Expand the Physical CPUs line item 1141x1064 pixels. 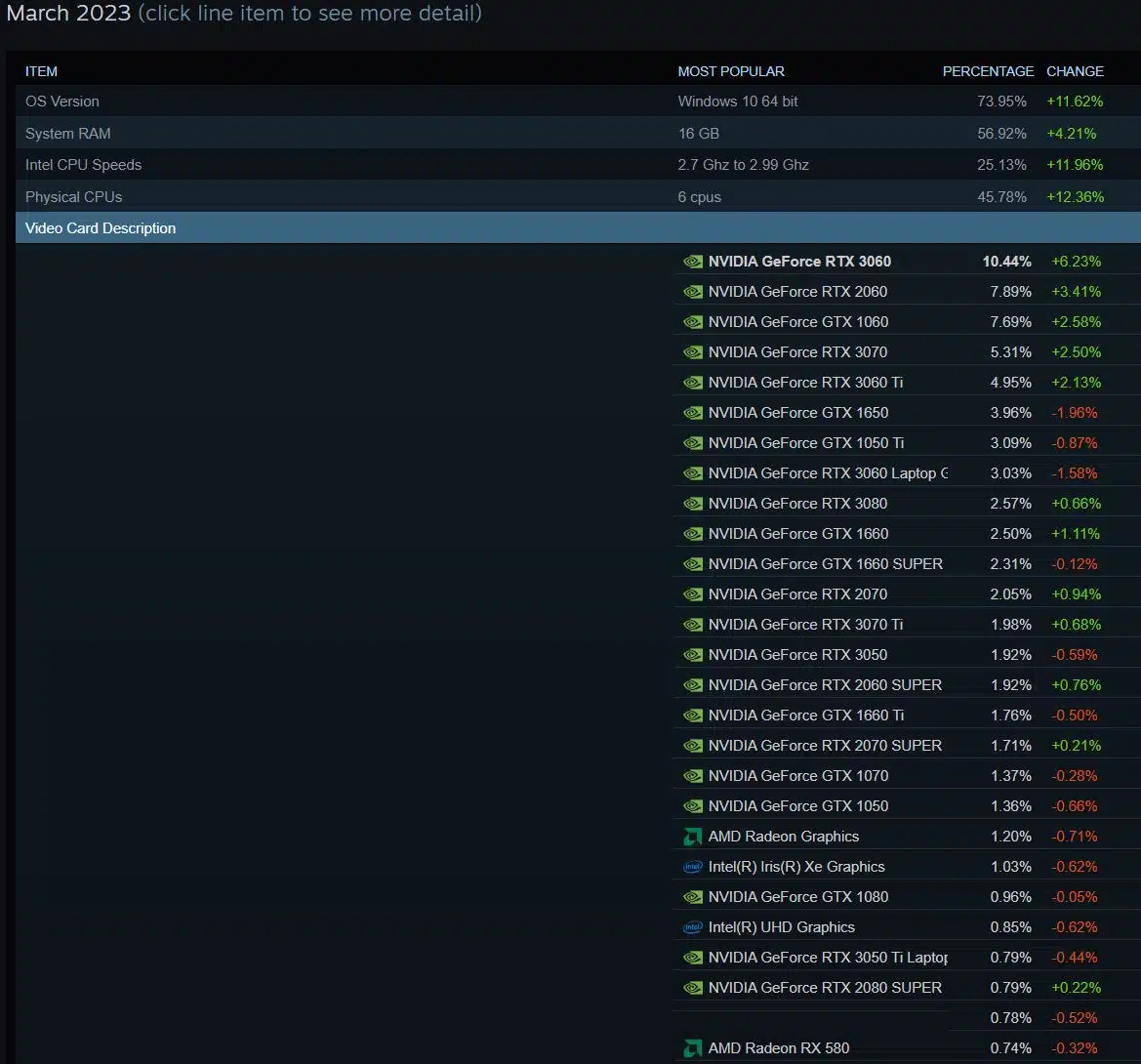578,196
